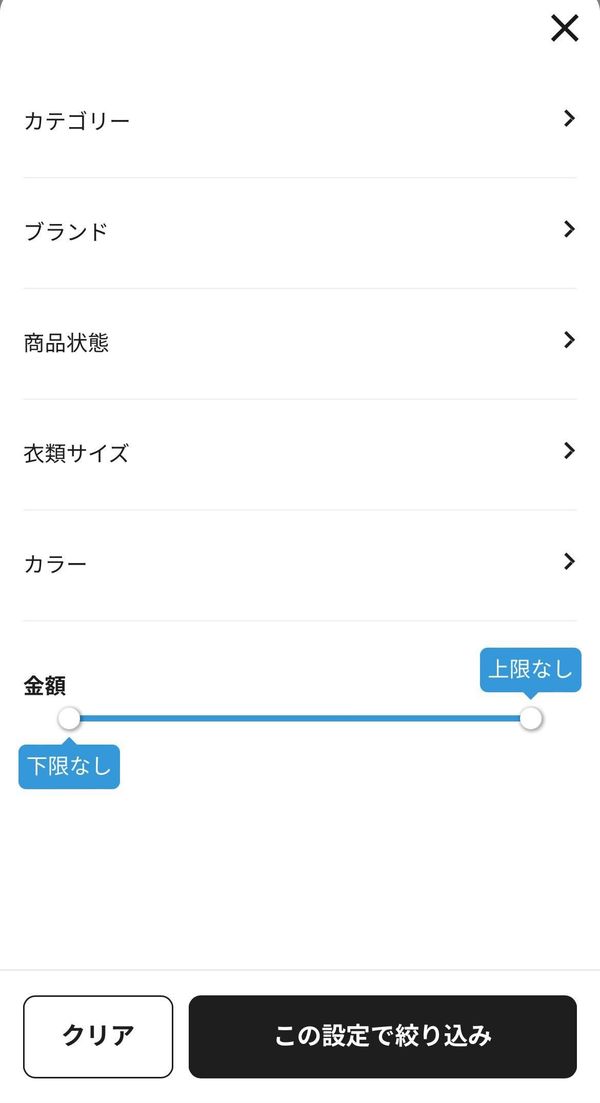Tap the chevron arrow beside カラー
600x1103 pixels.
569,561
